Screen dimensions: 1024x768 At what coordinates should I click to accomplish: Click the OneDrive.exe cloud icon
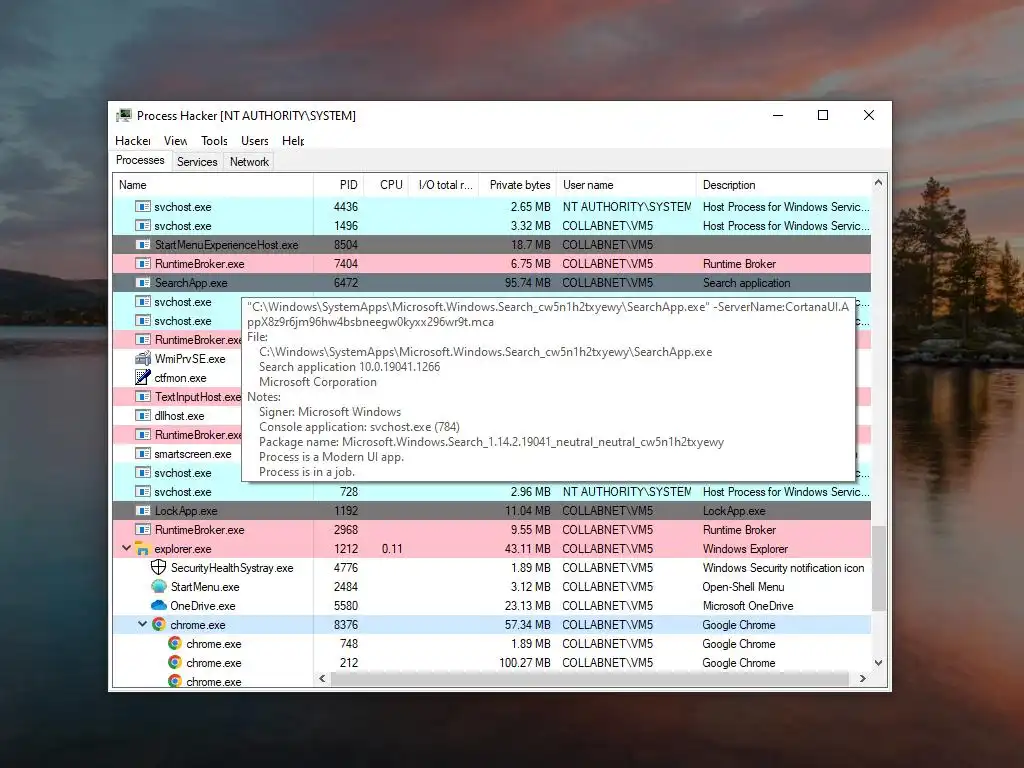point(159,605)
